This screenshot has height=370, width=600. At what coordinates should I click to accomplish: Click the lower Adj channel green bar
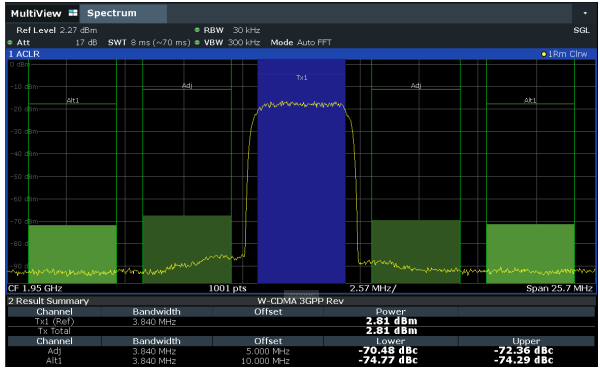pyautogui.click(x=187, y=249)
